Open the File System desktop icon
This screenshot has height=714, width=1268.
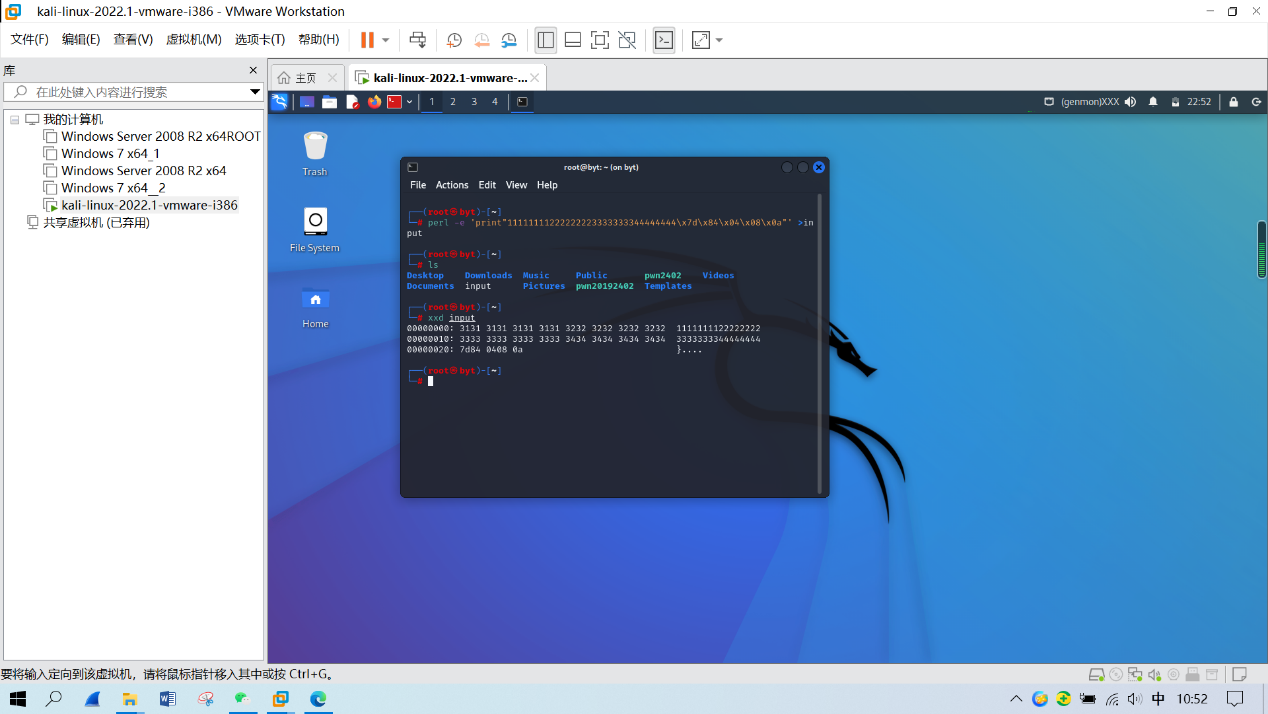tap(315, 229)
